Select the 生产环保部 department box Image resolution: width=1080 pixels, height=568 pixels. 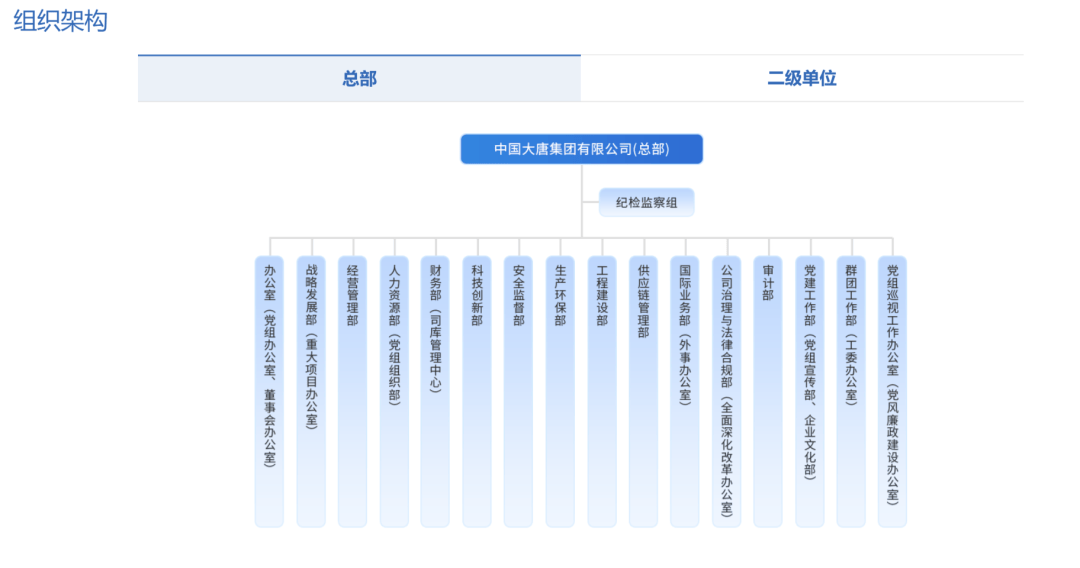pos(560,392)
